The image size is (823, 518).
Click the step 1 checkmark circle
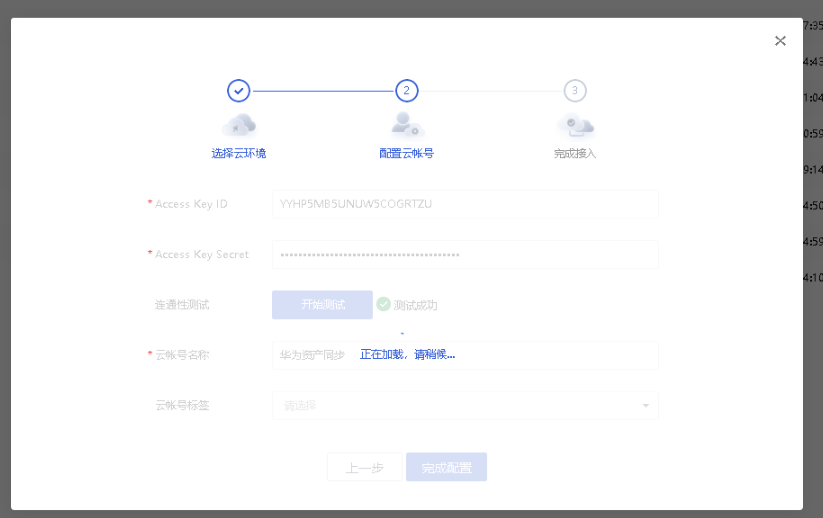(x=238, y=91)
